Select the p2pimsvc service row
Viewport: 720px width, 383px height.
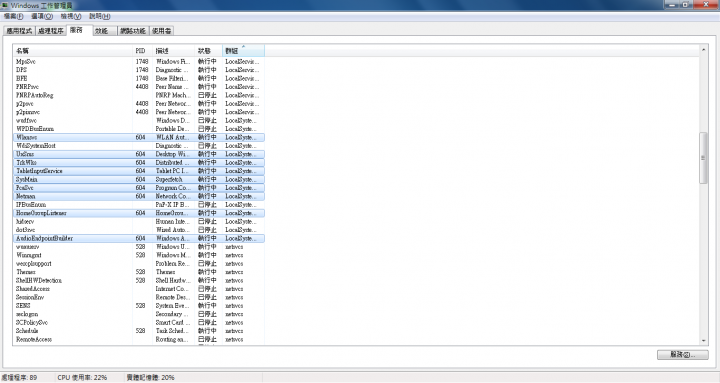pos(139,112)
